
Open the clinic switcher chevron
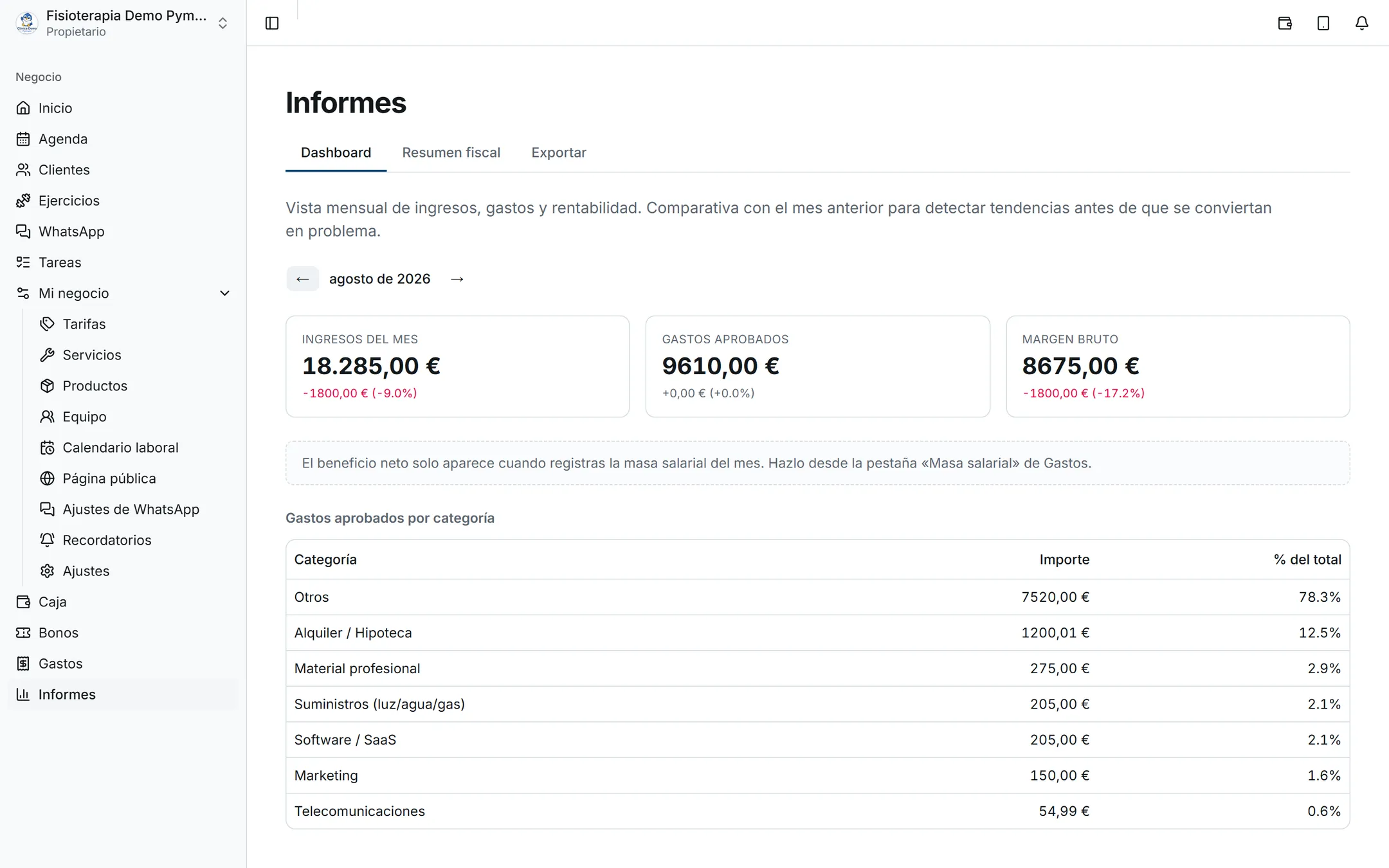(222, 23)
